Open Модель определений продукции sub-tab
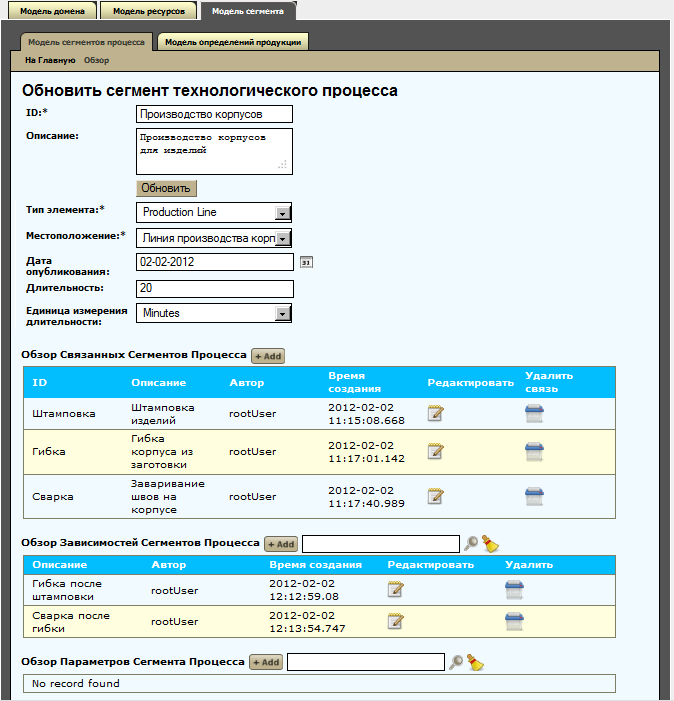 coord(233,42)
